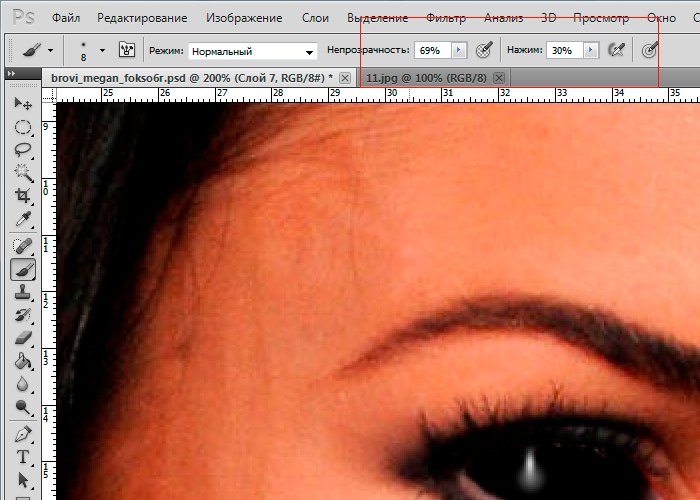The width and height of the screenshot is (700, 500).
Task: Toggle tablet pressure for opacity
Action: tap(484, 50)
